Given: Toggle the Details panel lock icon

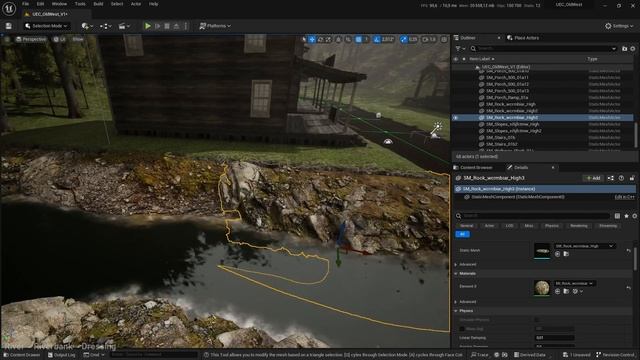Looking at the screenshot, I should tap(632, 178).
